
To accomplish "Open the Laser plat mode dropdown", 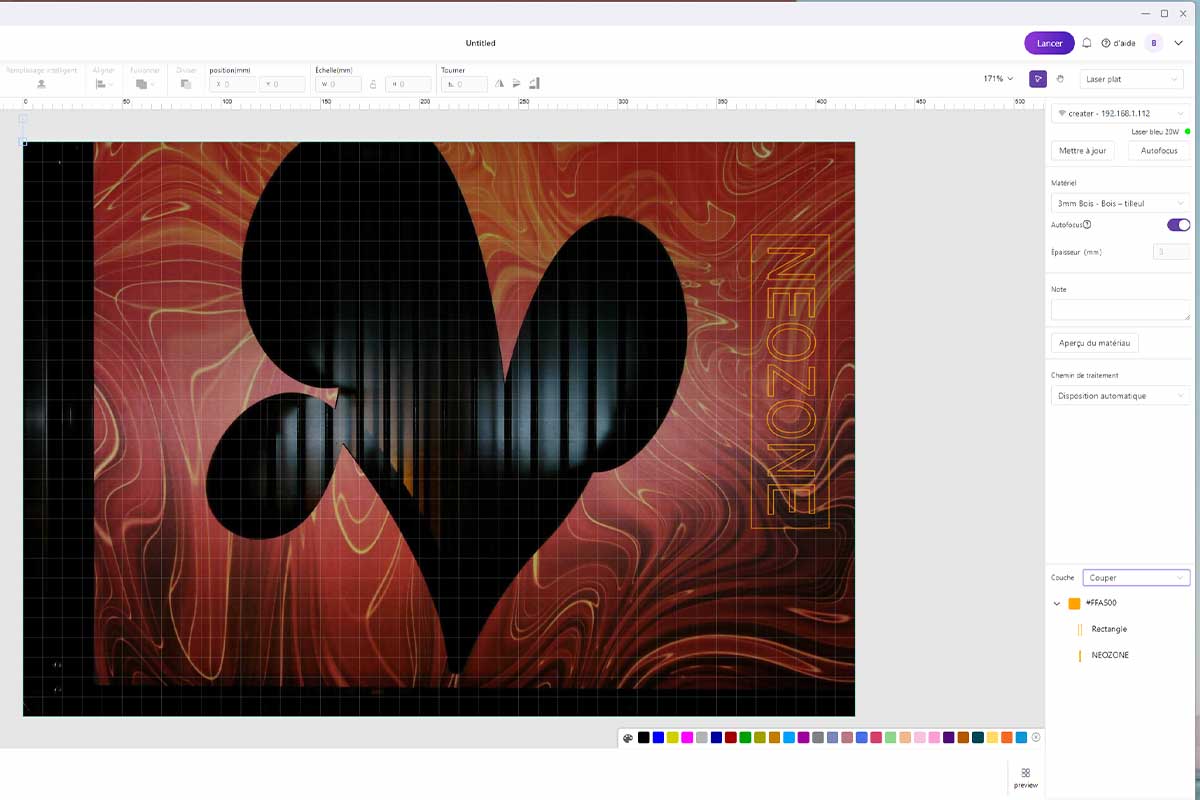I will (1132, 78).
